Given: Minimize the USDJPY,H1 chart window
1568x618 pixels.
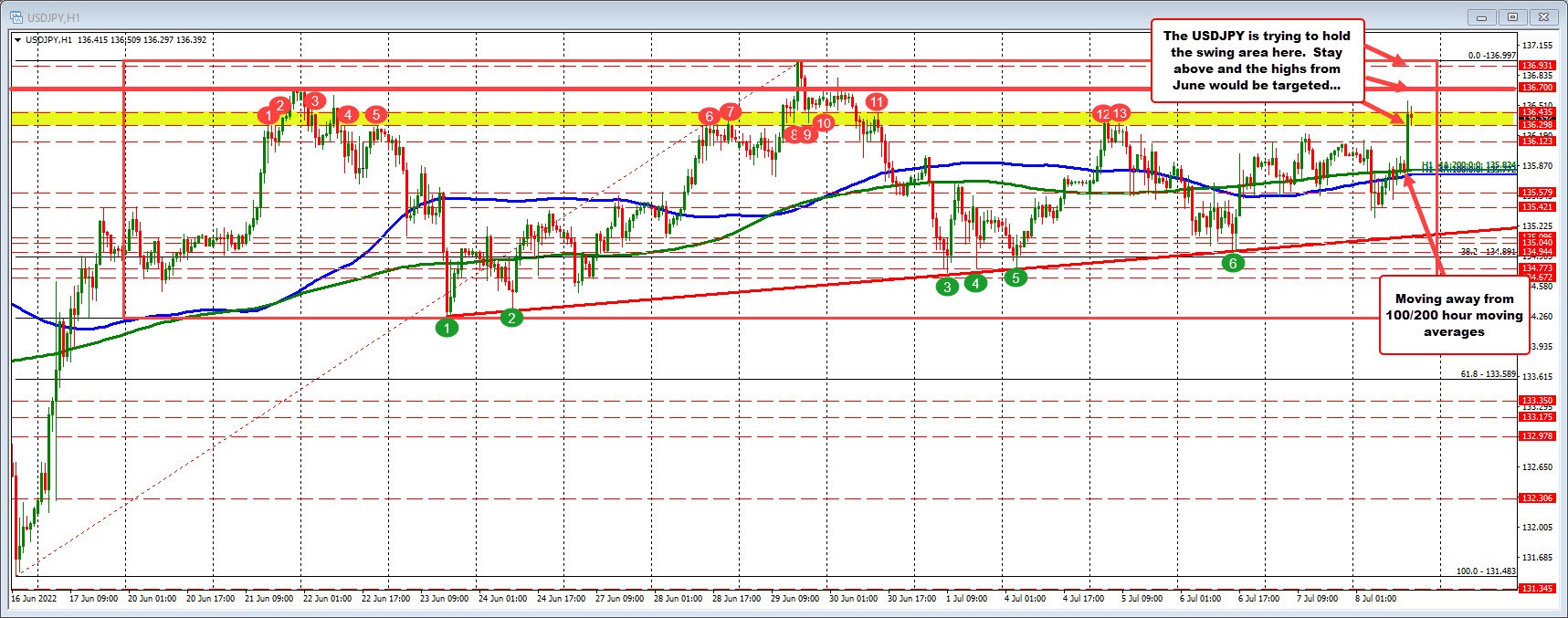Looking at the screenshot, I should coord(1482,16).
